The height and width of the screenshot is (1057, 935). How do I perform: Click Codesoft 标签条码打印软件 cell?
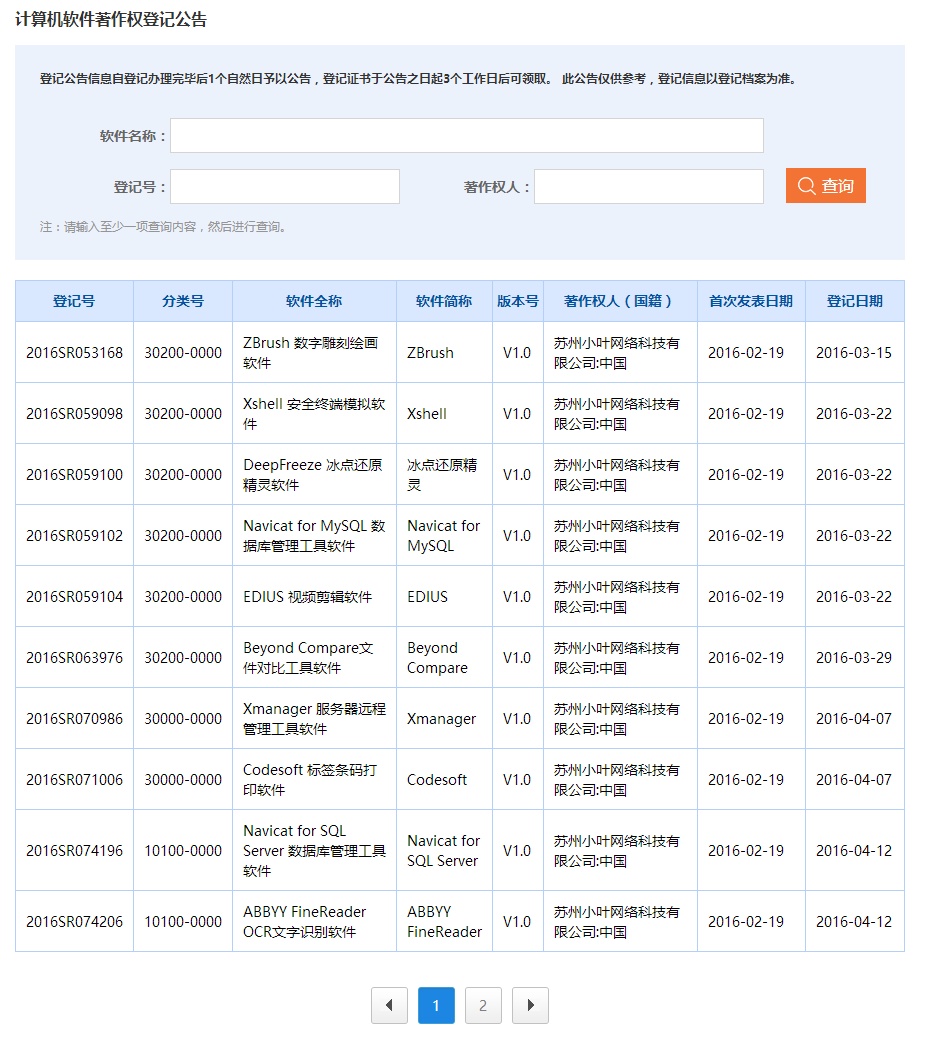click(314, 780)
